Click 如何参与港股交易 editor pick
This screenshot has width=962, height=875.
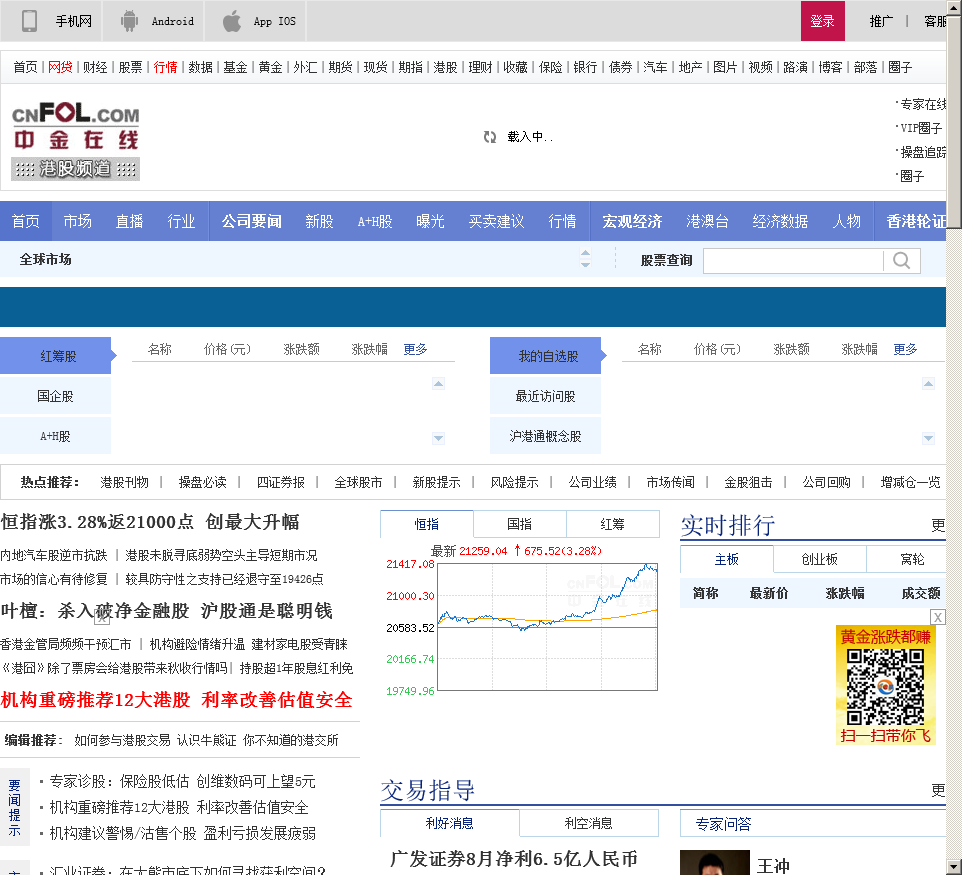[x=122, y=740]
